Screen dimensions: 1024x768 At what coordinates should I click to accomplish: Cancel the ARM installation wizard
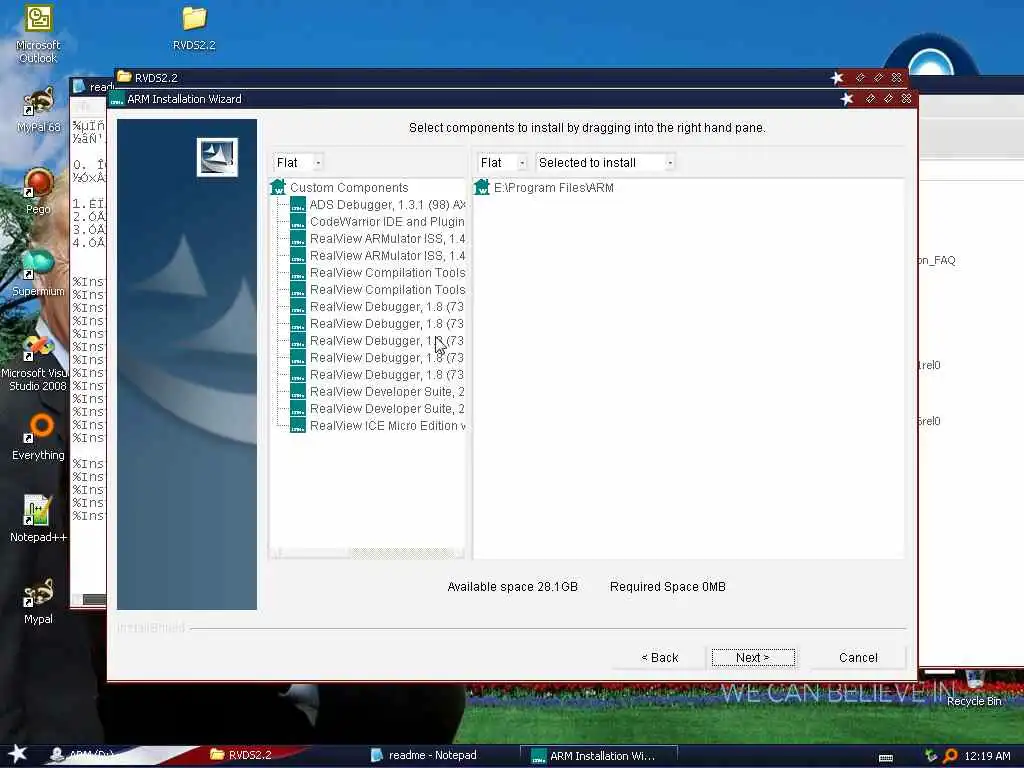[858, 658]
